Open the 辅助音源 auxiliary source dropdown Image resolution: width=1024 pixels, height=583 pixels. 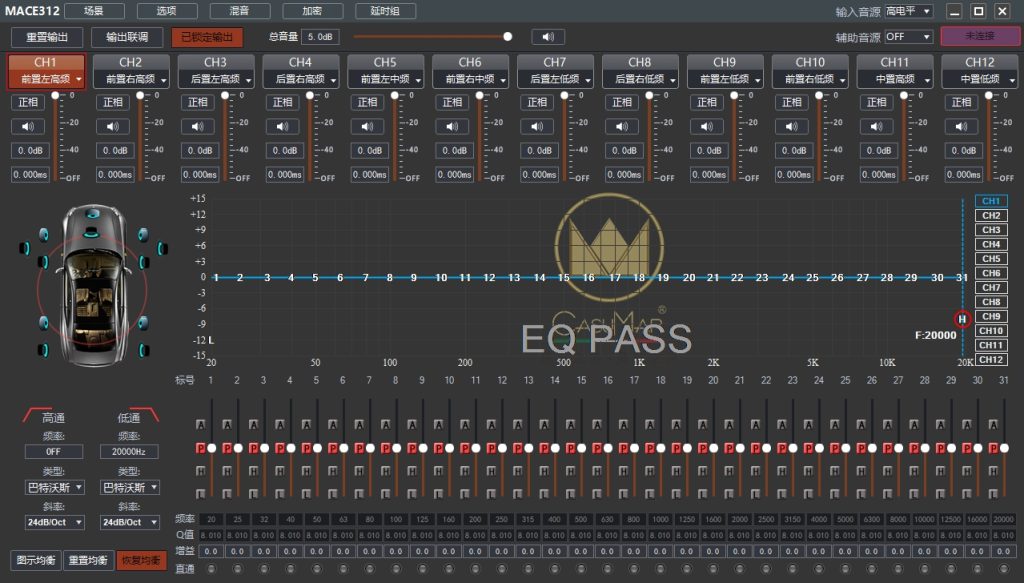(x=908, y=37)
